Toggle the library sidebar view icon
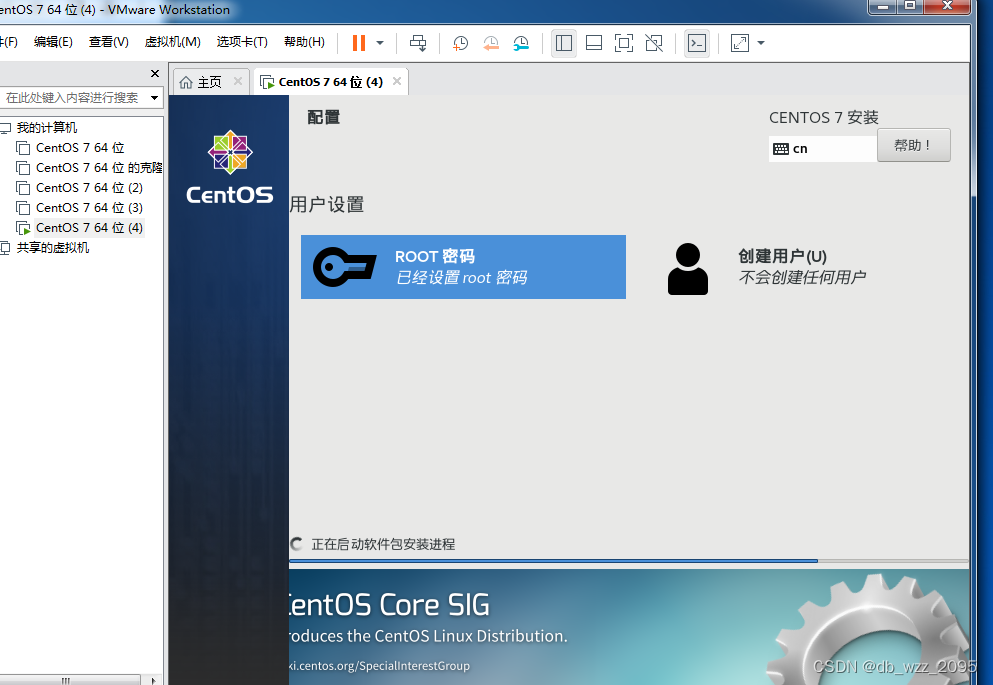Viewport: 993px width, 685px height. click(x=564, y=43)
